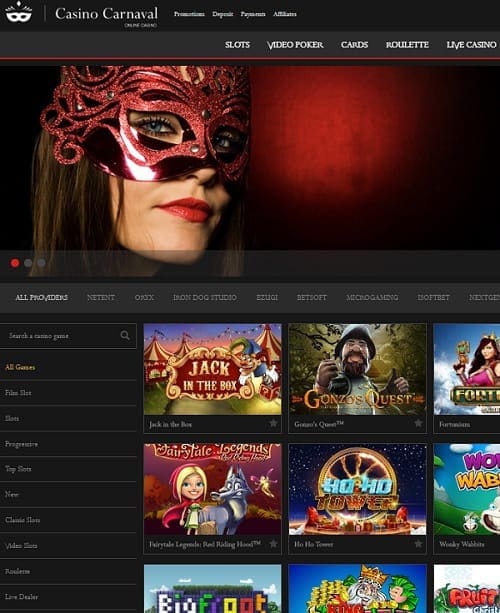Favorite Jack in the Box with star
Screen dimensions: 500x613
[x=273, y=423]
